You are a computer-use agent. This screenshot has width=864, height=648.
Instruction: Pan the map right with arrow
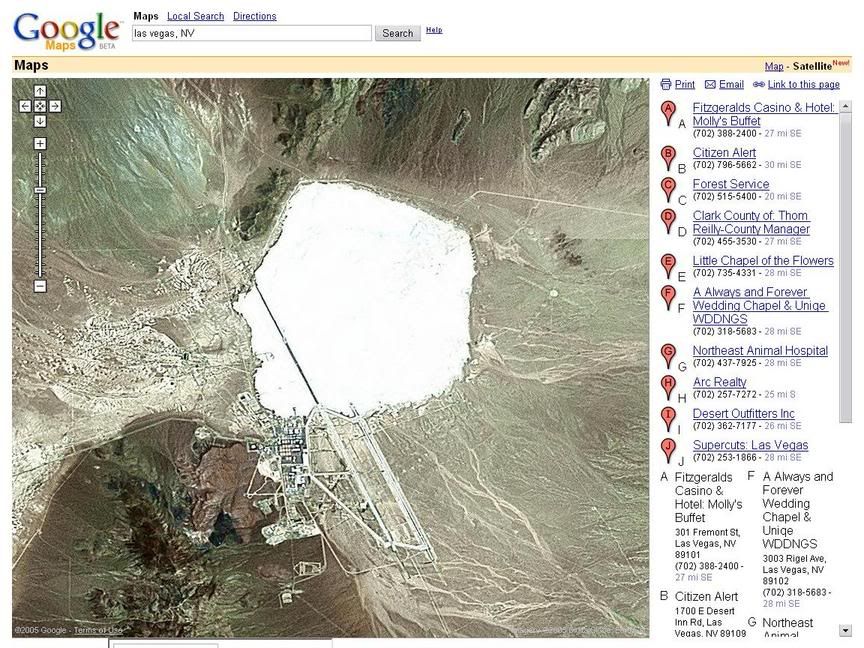[55, 106]
